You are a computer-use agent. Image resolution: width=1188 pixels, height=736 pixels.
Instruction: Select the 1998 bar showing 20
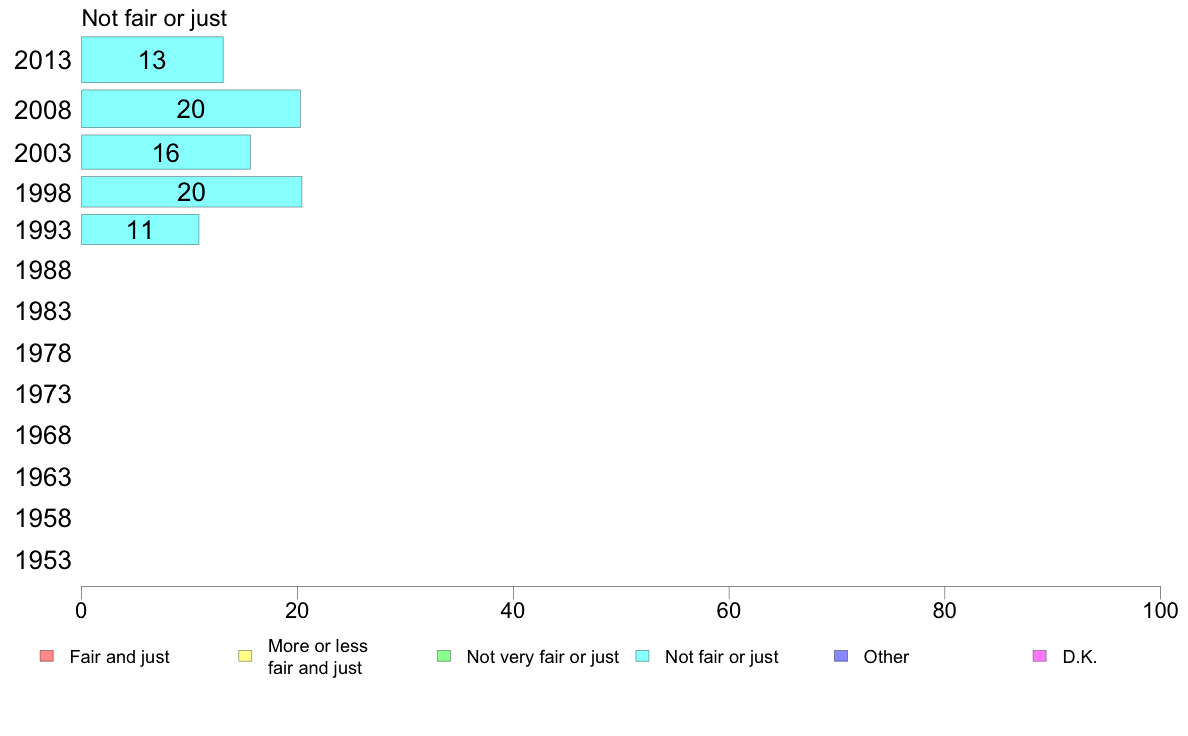coord(192,192)
